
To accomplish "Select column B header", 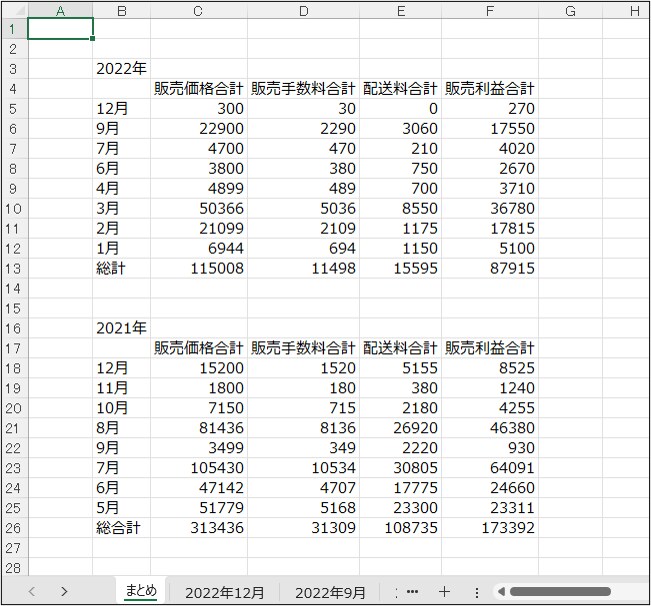I will click(x=122, y=11).
